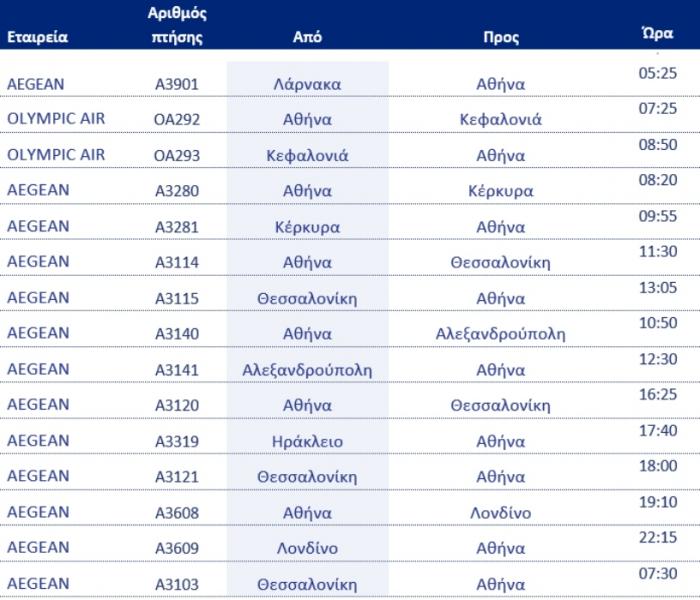Click the Ηράκλειο origin cell

[307, 442]
